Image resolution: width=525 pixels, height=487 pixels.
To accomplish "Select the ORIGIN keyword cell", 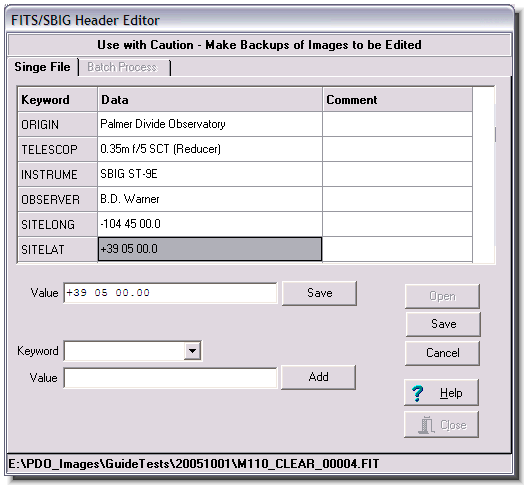I will (58, 125).
